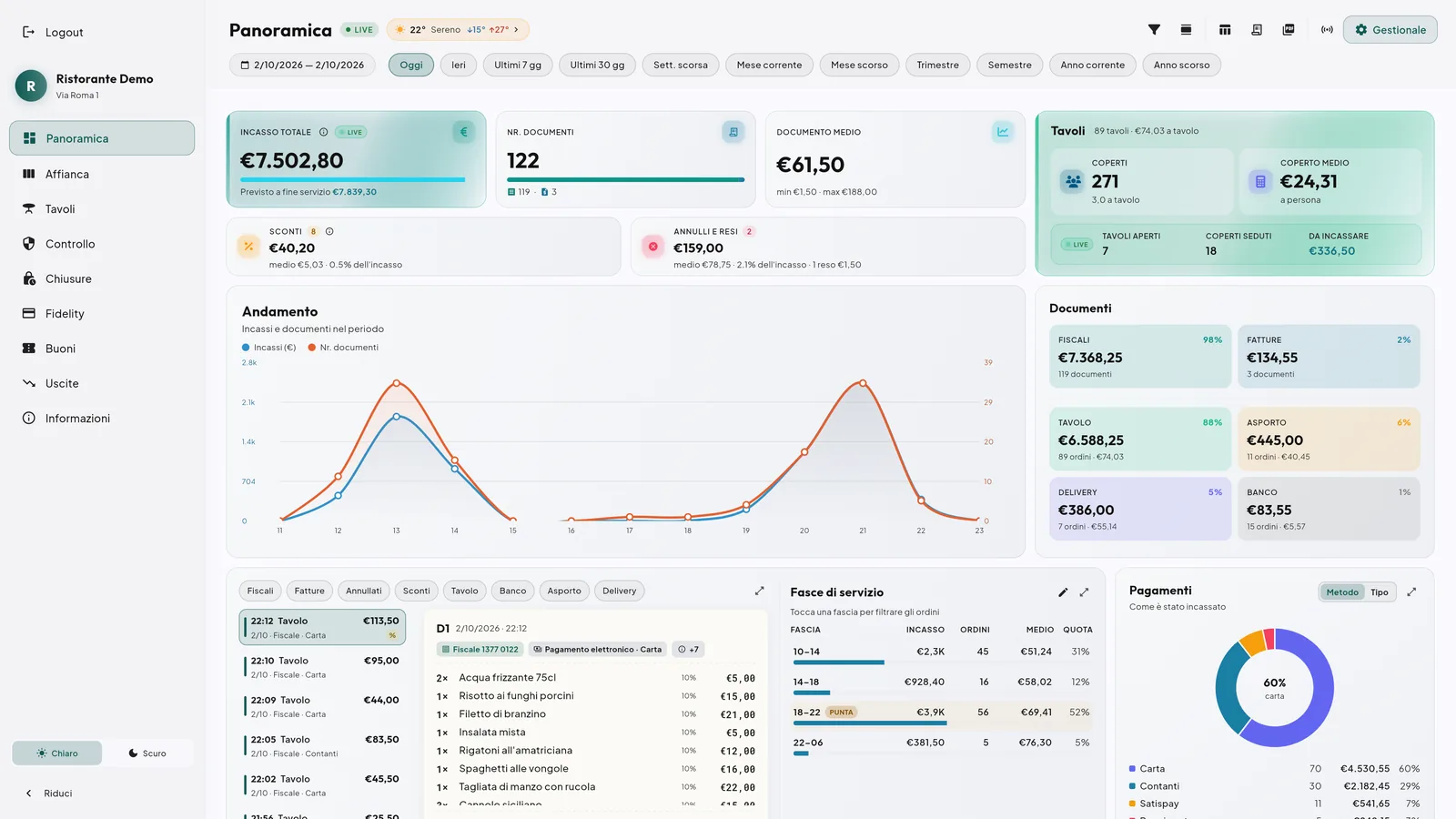Expand the Pagamenti panel

click(x=1411, y=591)
